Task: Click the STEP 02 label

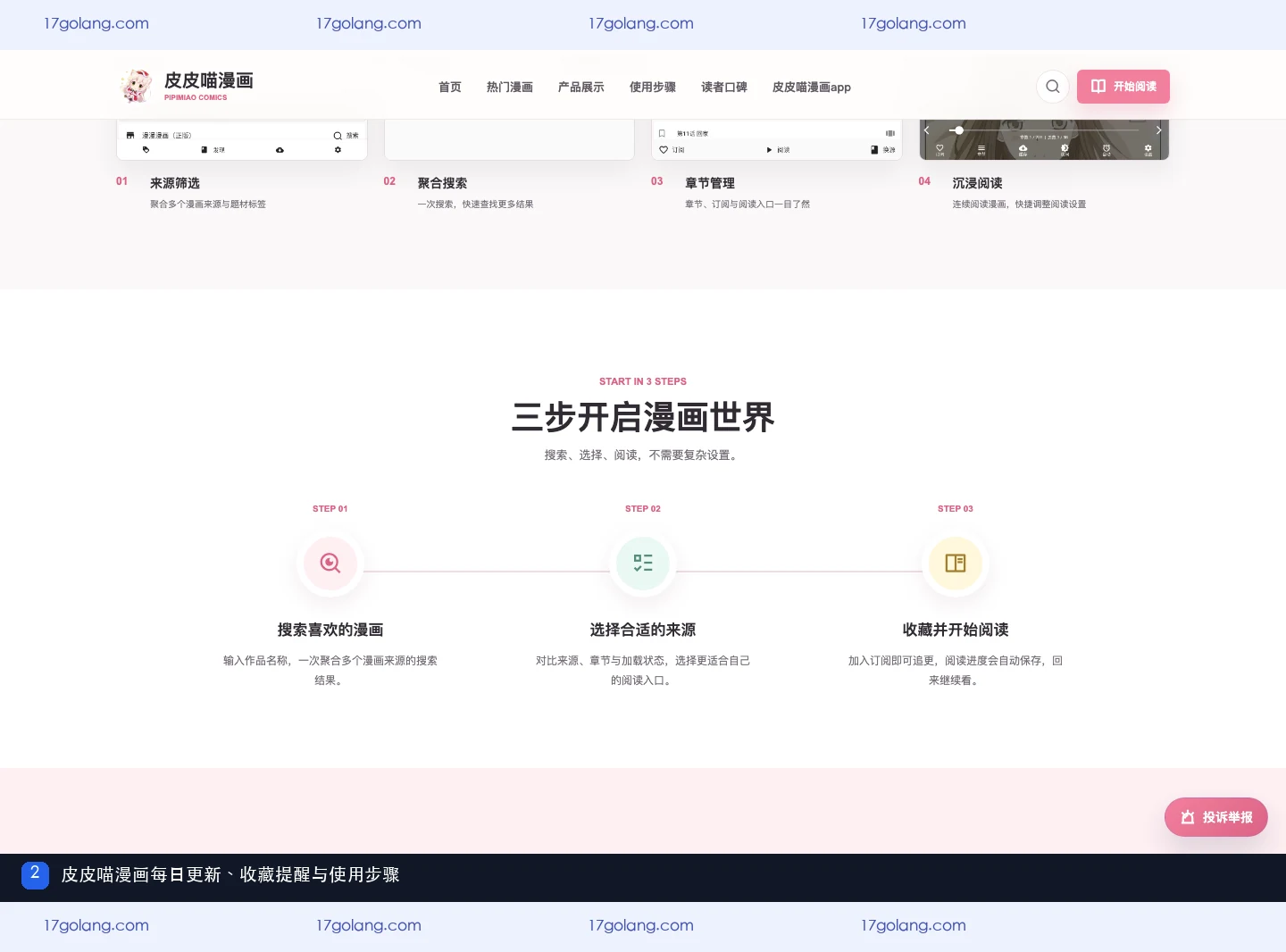Action: 643,508
